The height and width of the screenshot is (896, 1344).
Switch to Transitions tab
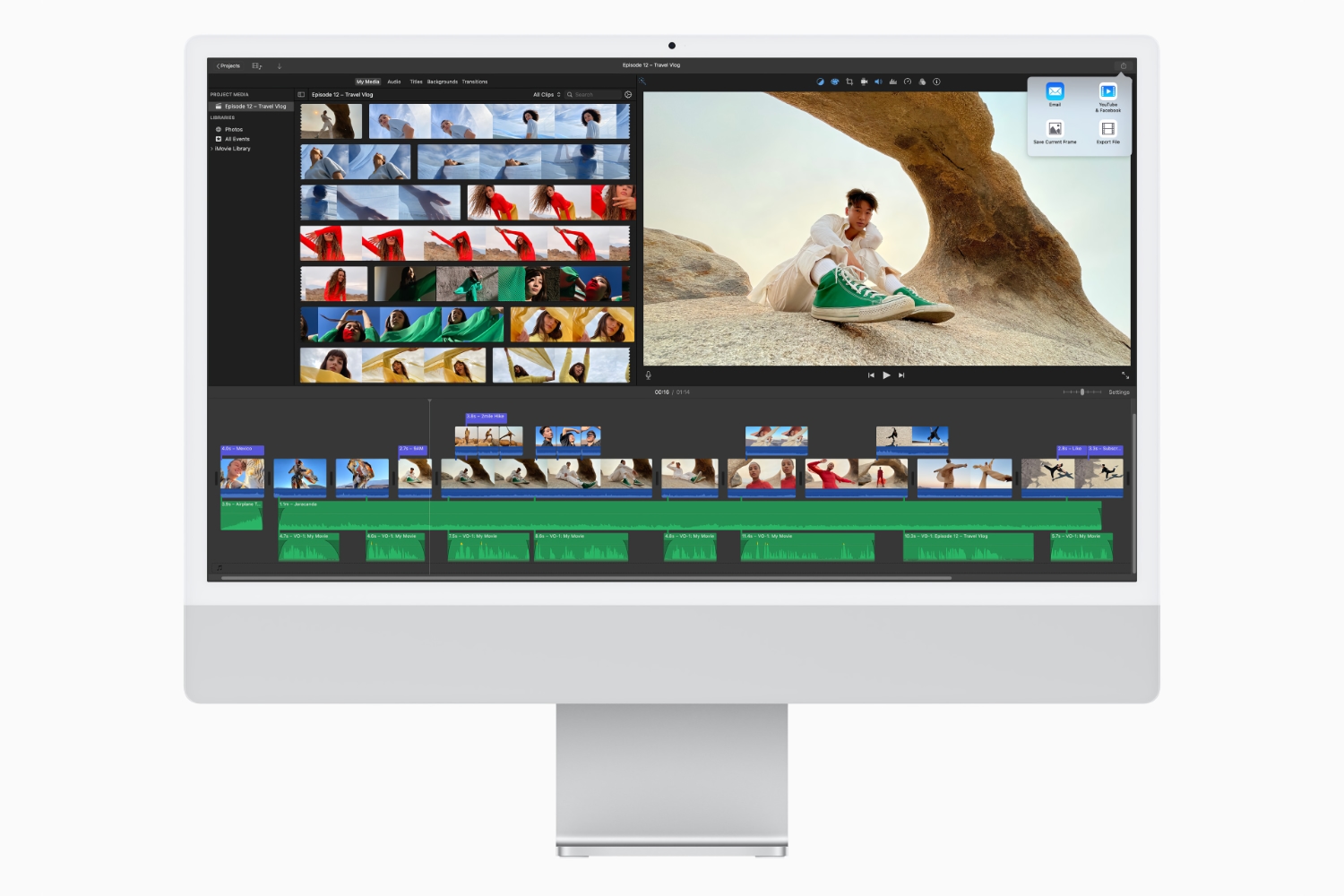click(x=475, y=82)
